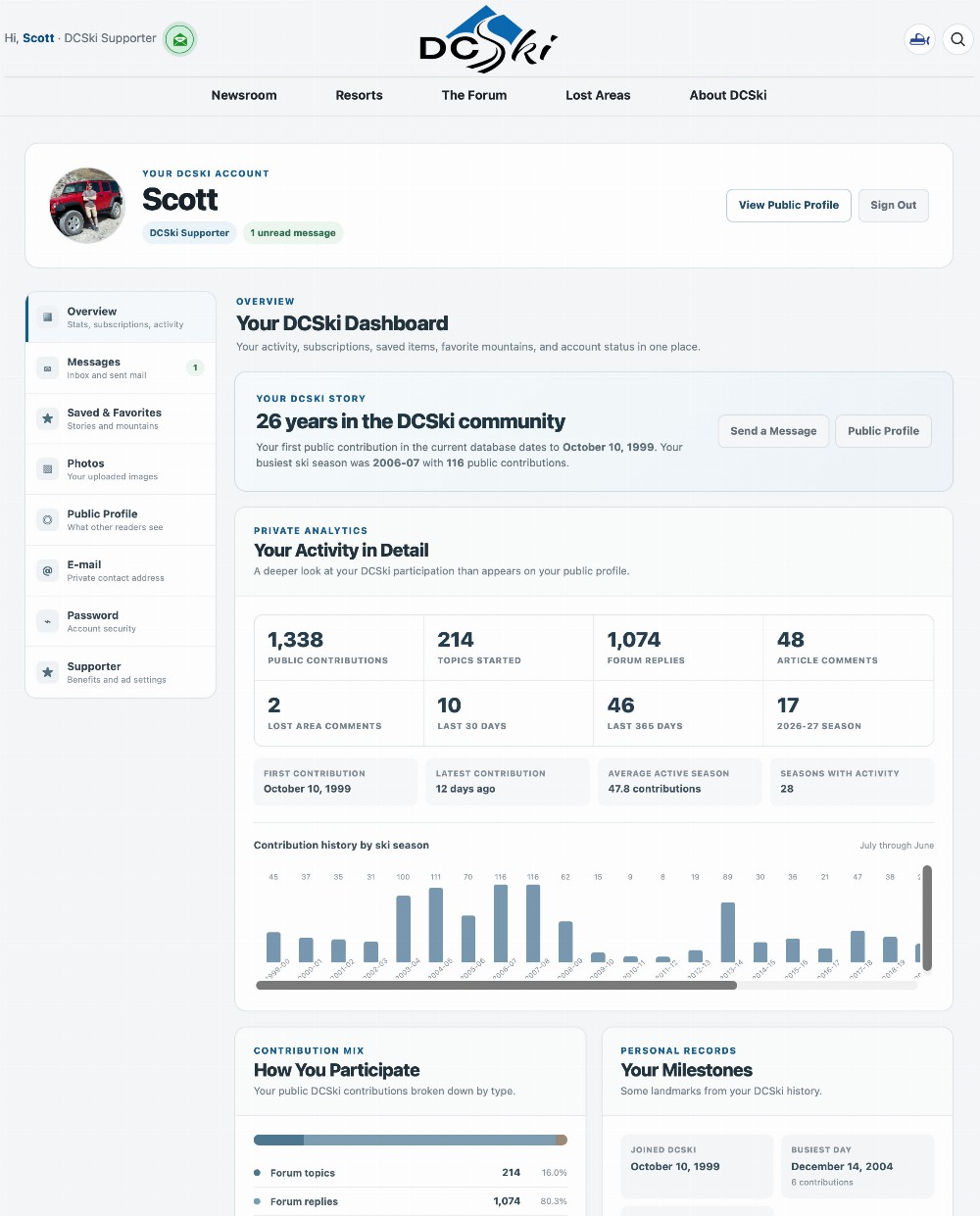The width and height of the screenshot is (980, 1216).
Task: Click the 2013-14 season bar labeled 89
Action: point(728,933)
